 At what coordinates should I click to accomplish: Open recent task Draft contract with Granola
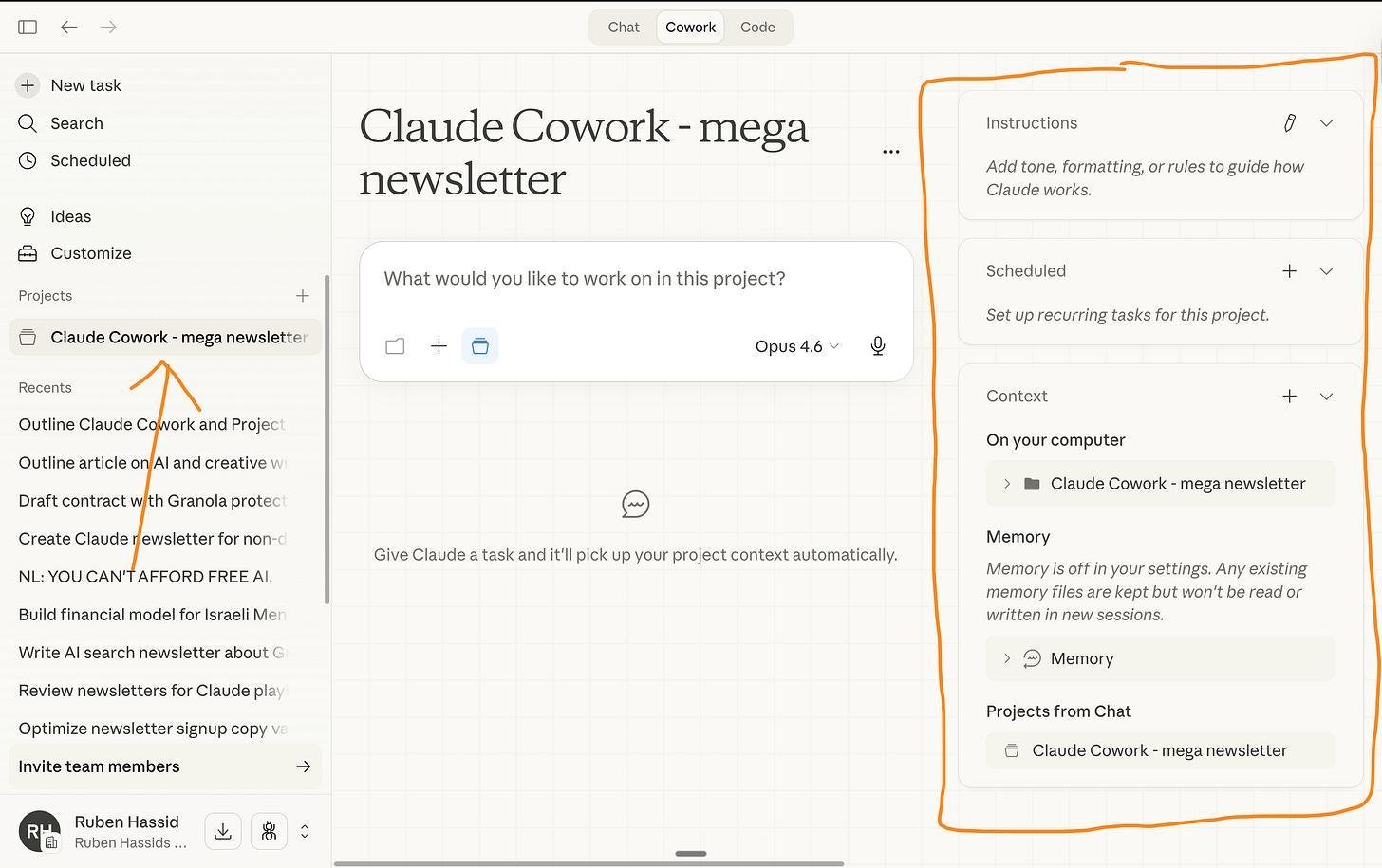[x=152, y=500]
